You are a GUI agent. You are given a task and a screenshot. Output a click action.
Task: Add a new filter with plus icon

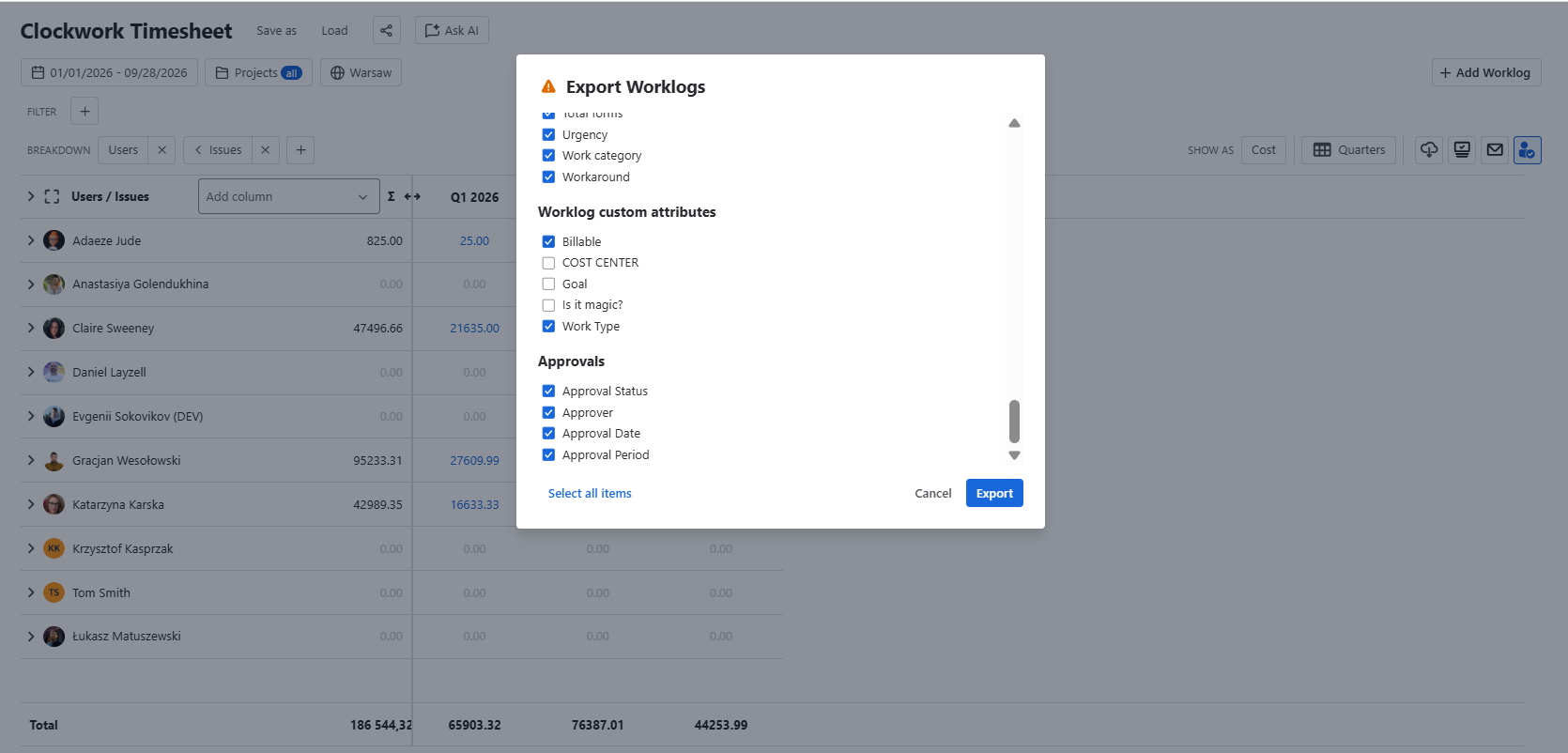[85, 111]
